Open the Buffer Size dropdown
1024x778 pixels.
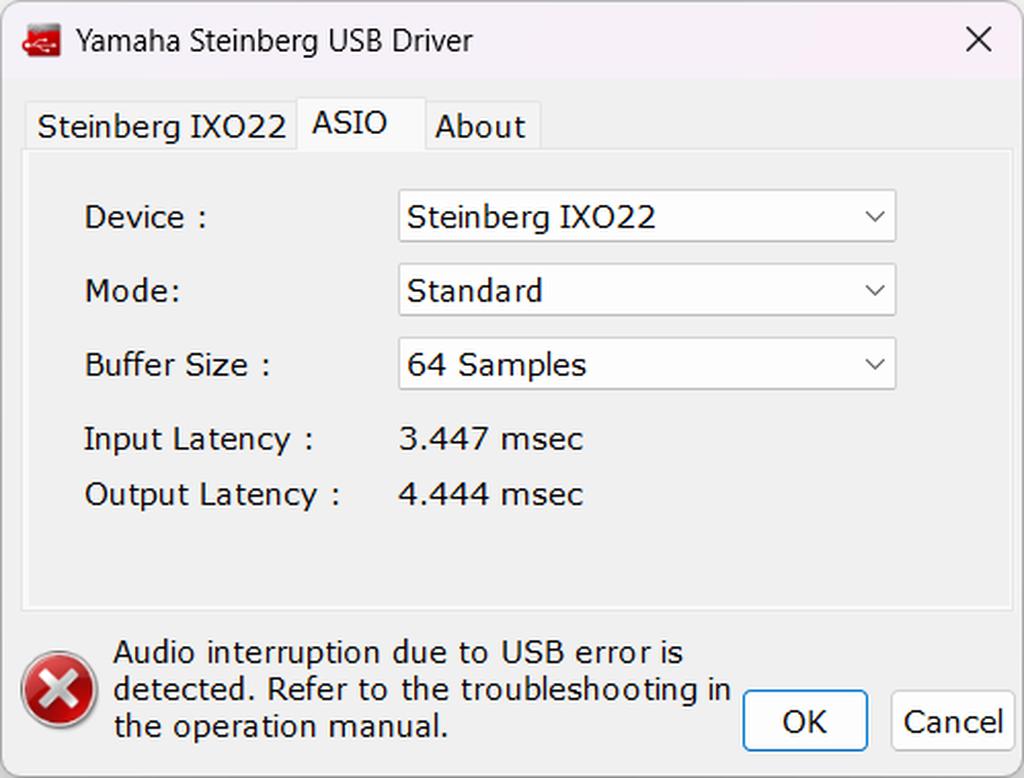coord(646,365)
